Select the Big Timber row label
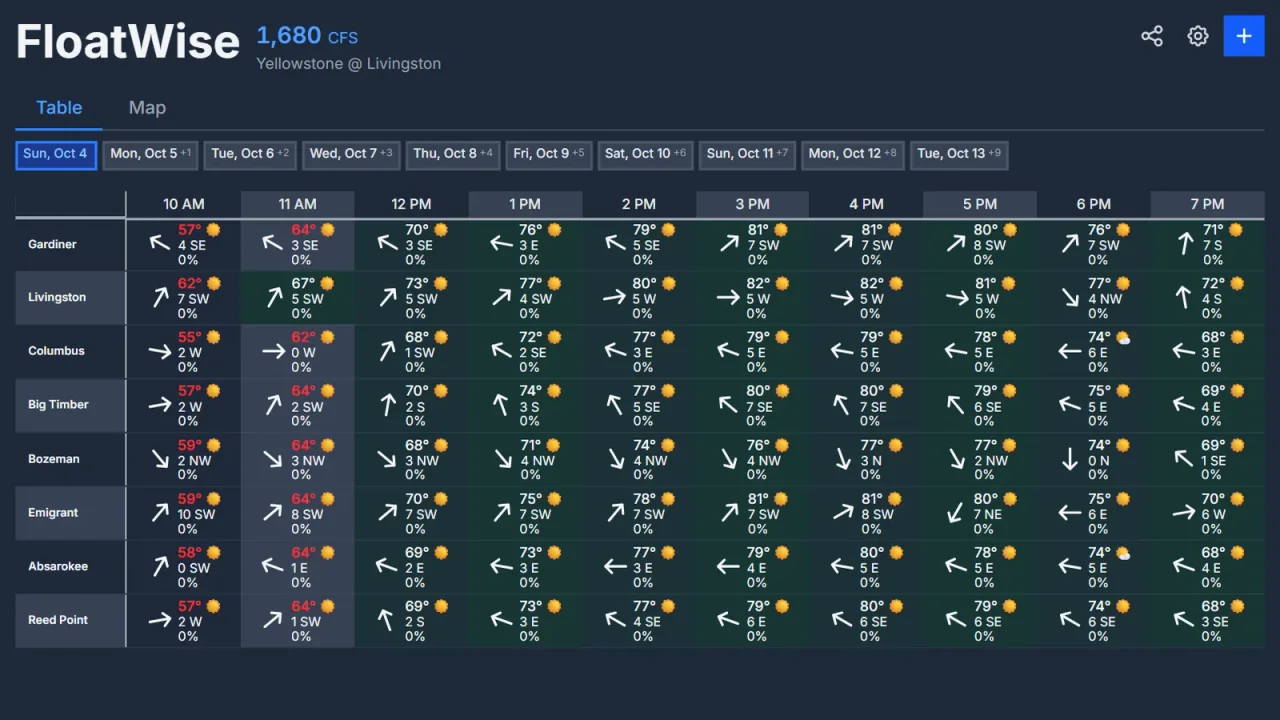 [x=58, y=405]
